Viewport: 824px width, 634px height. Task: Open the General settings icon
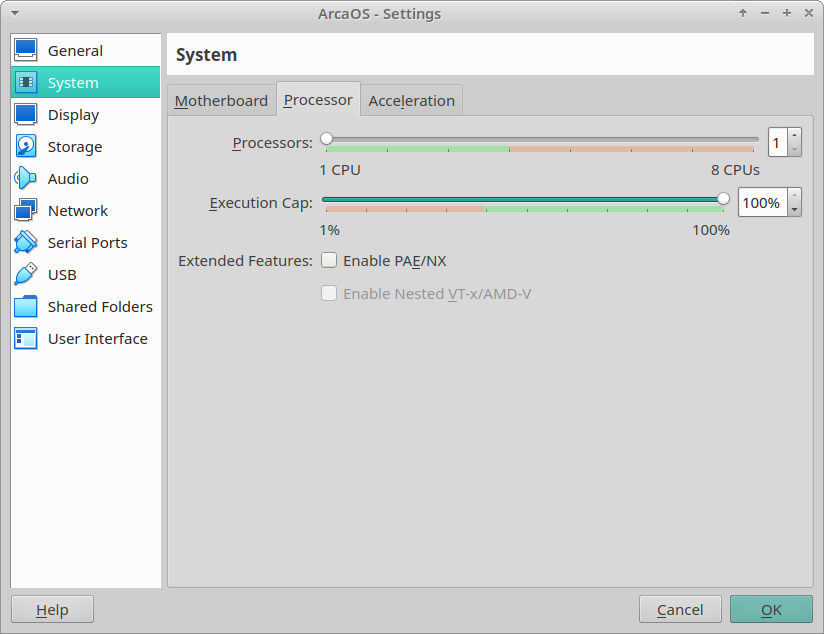(x=26, y=51)
